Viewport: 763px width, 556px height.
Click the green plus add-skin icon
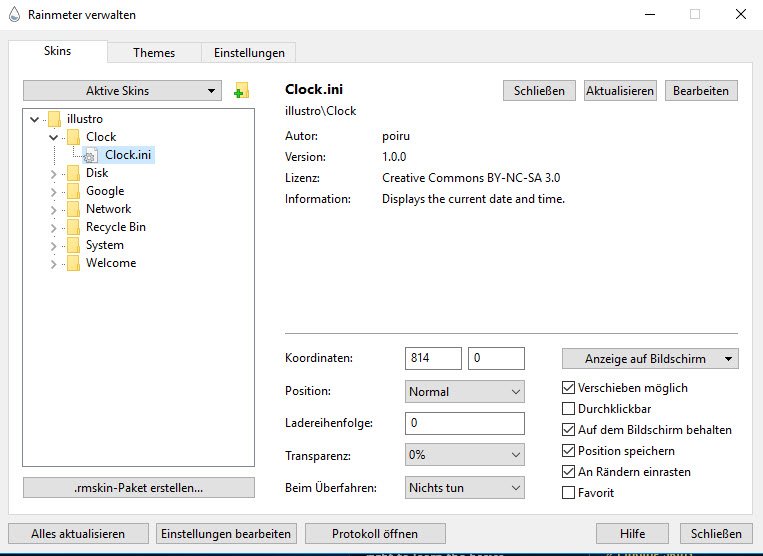240,91
